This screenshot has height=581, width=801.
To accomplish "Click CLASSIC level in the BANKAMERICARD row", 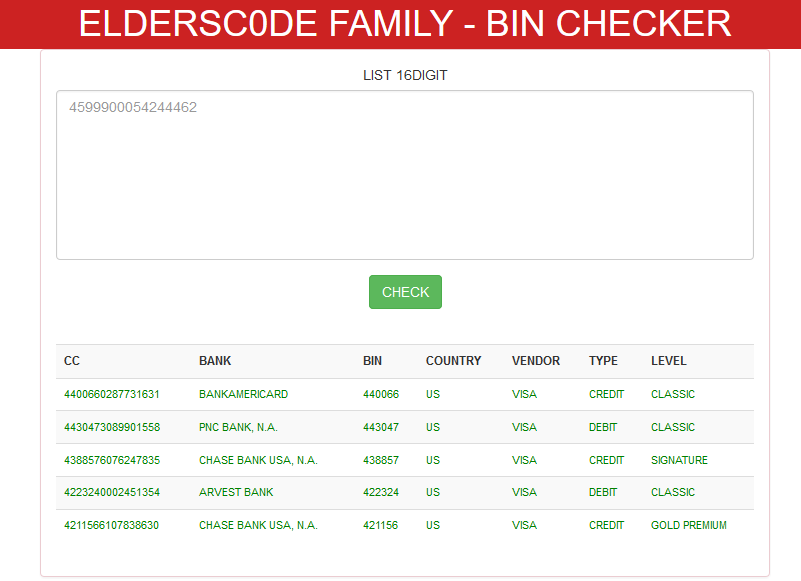I will click(673, 394).
